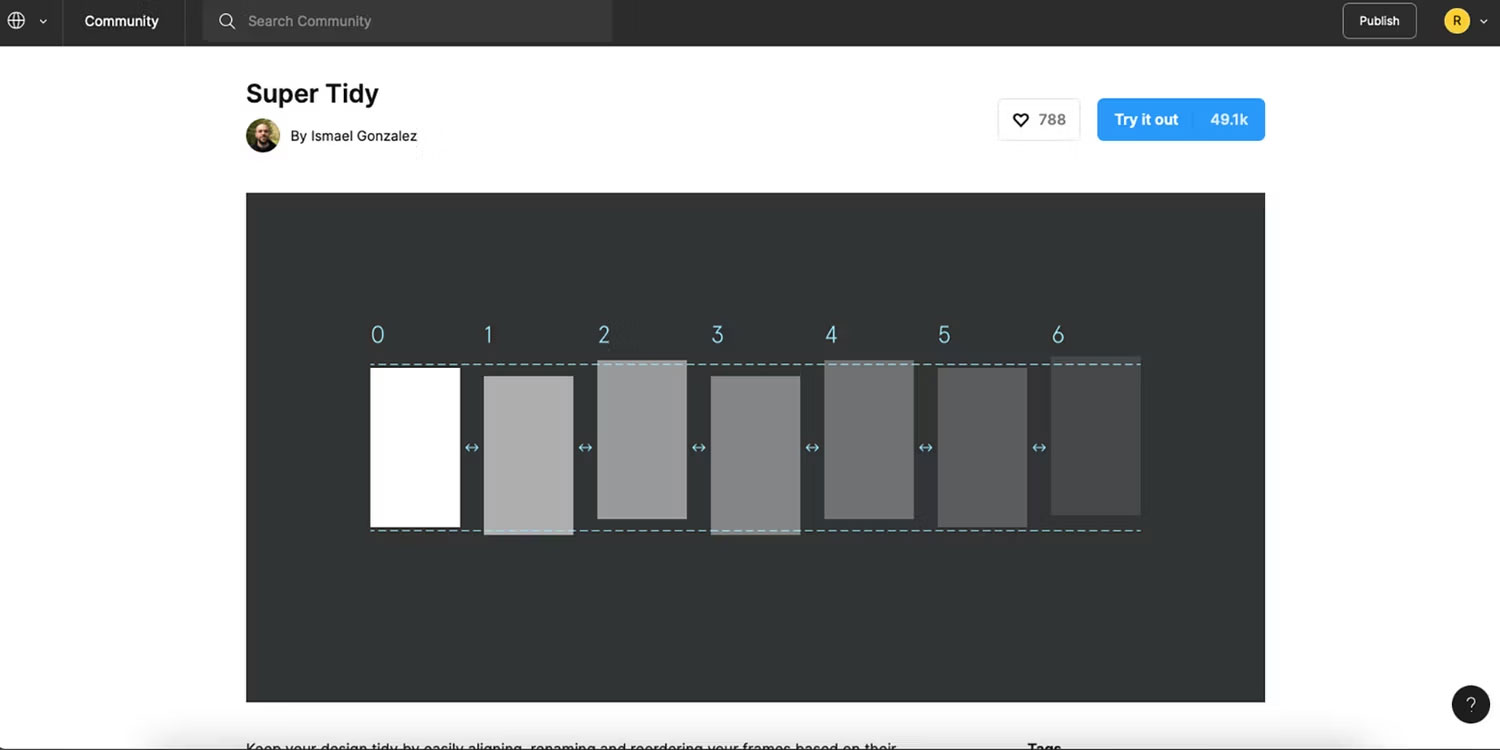Click the search magnifier icon

[227, 21]
